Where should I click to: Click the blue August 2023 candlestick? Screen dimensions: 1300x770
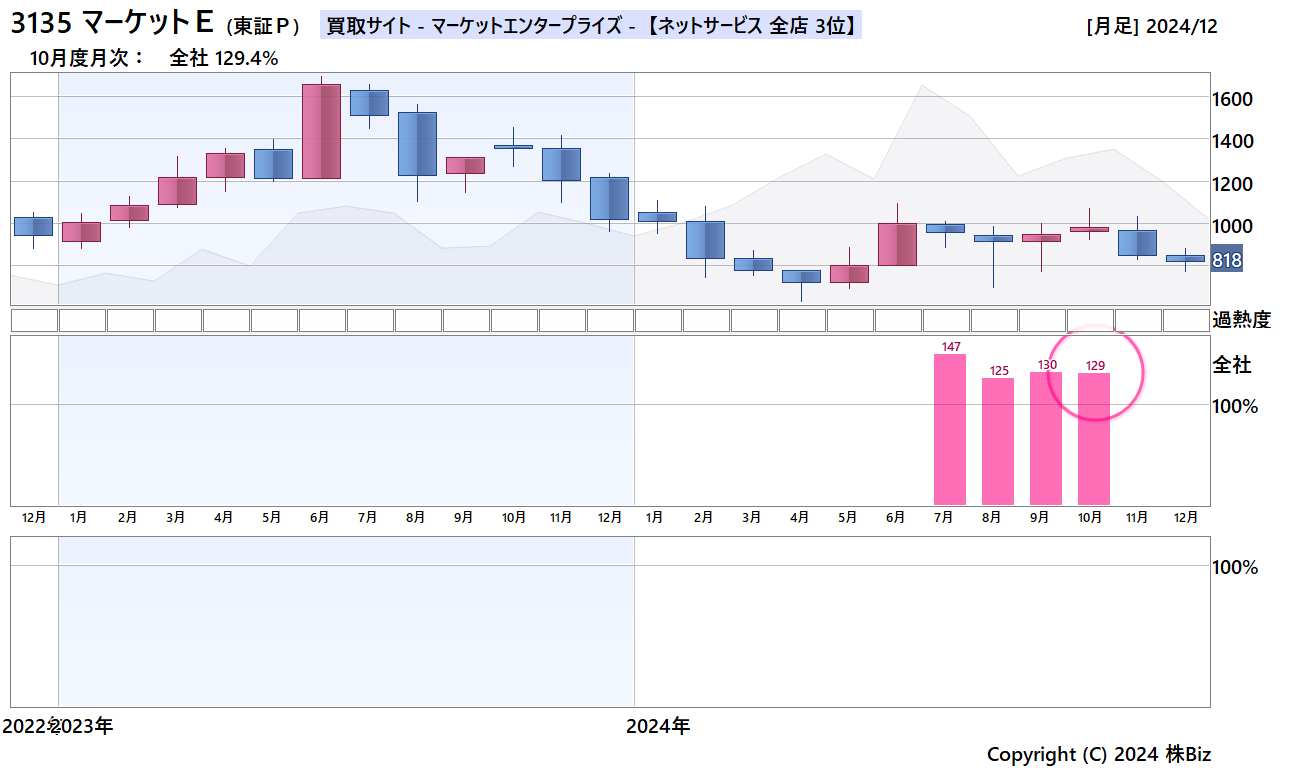click(417, 144)
